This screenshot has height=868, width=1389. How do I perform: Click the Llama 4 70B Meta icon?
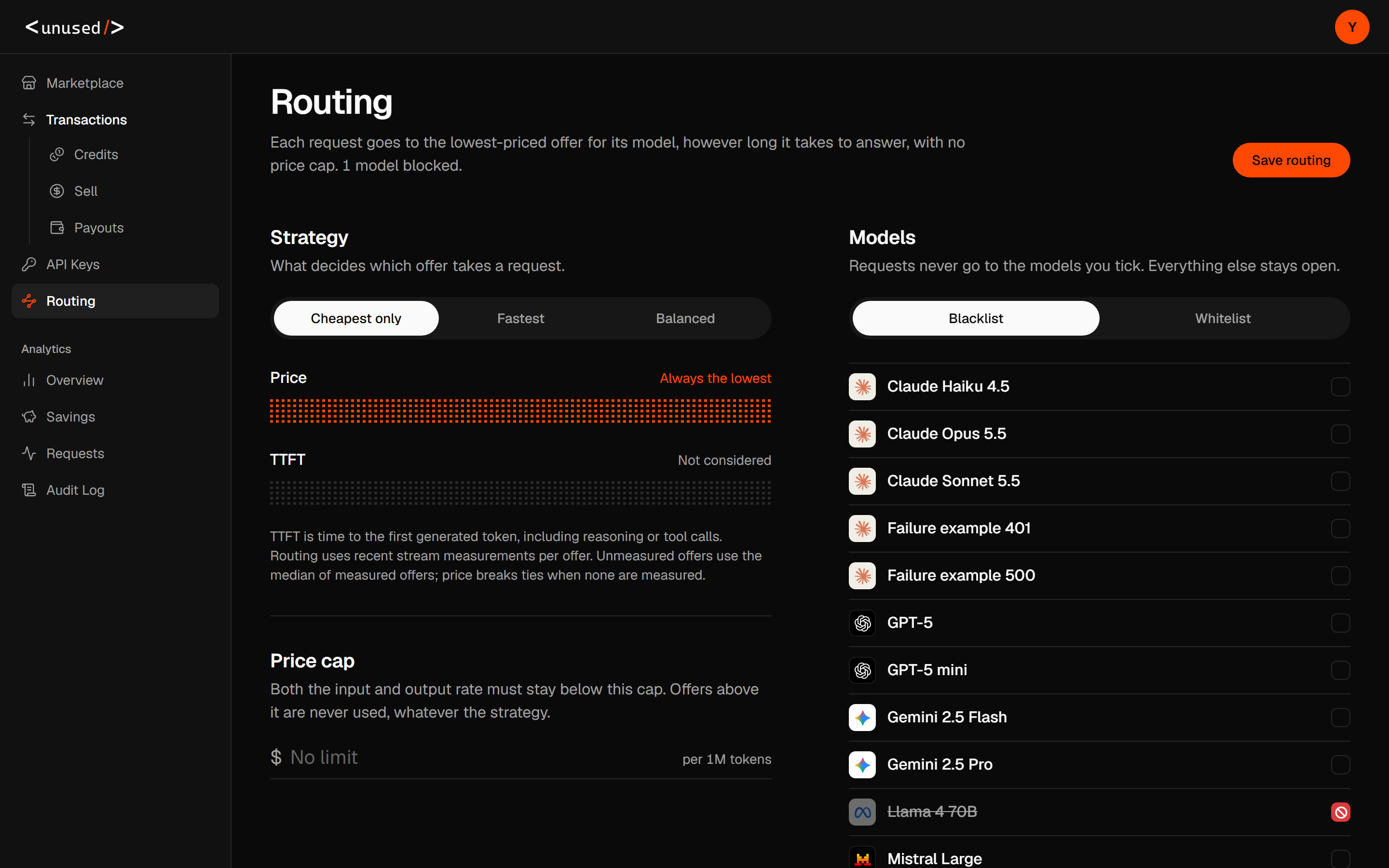(862, 812)
